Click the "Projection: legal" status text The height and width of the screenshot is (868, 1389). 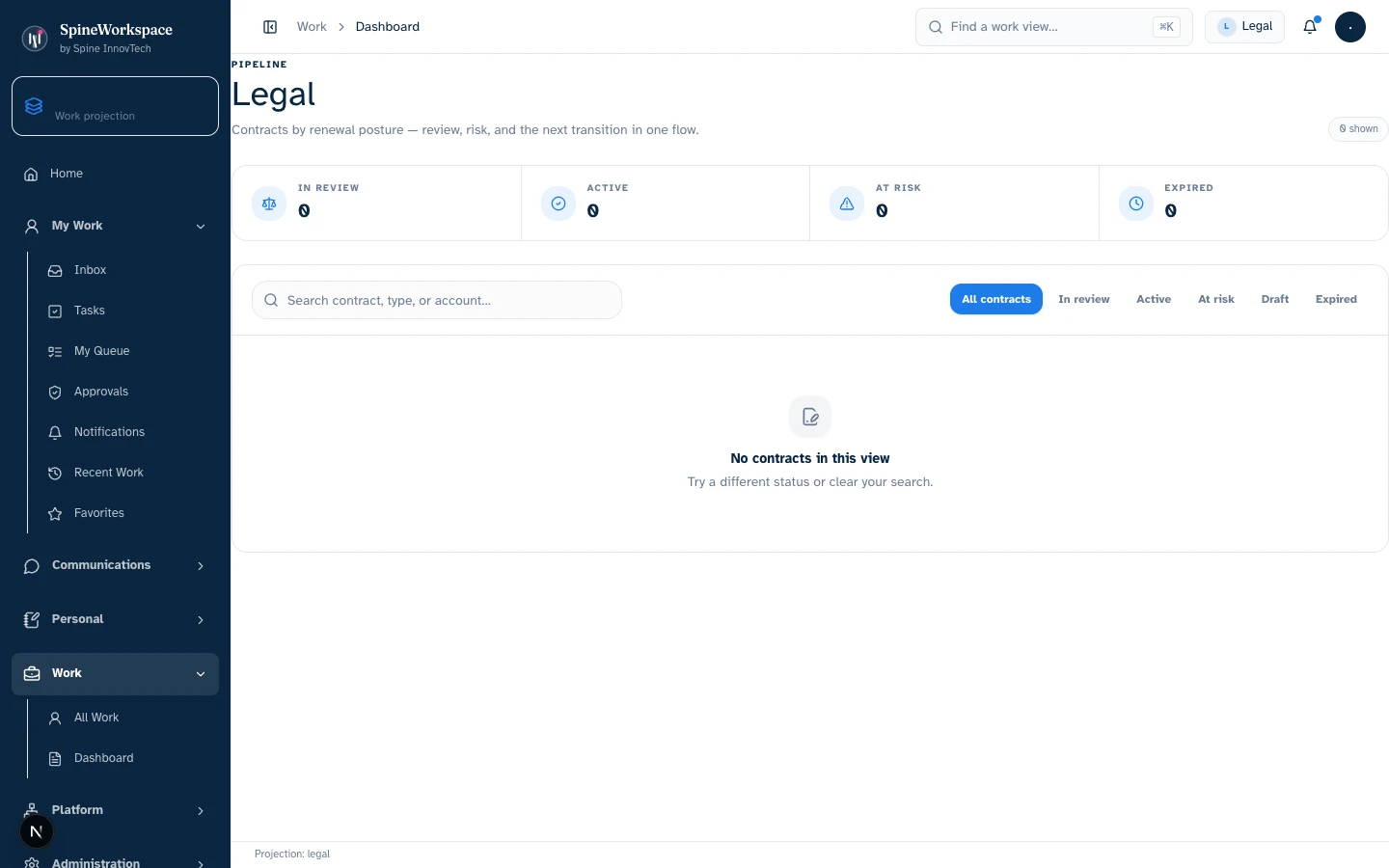pos(292,854)
